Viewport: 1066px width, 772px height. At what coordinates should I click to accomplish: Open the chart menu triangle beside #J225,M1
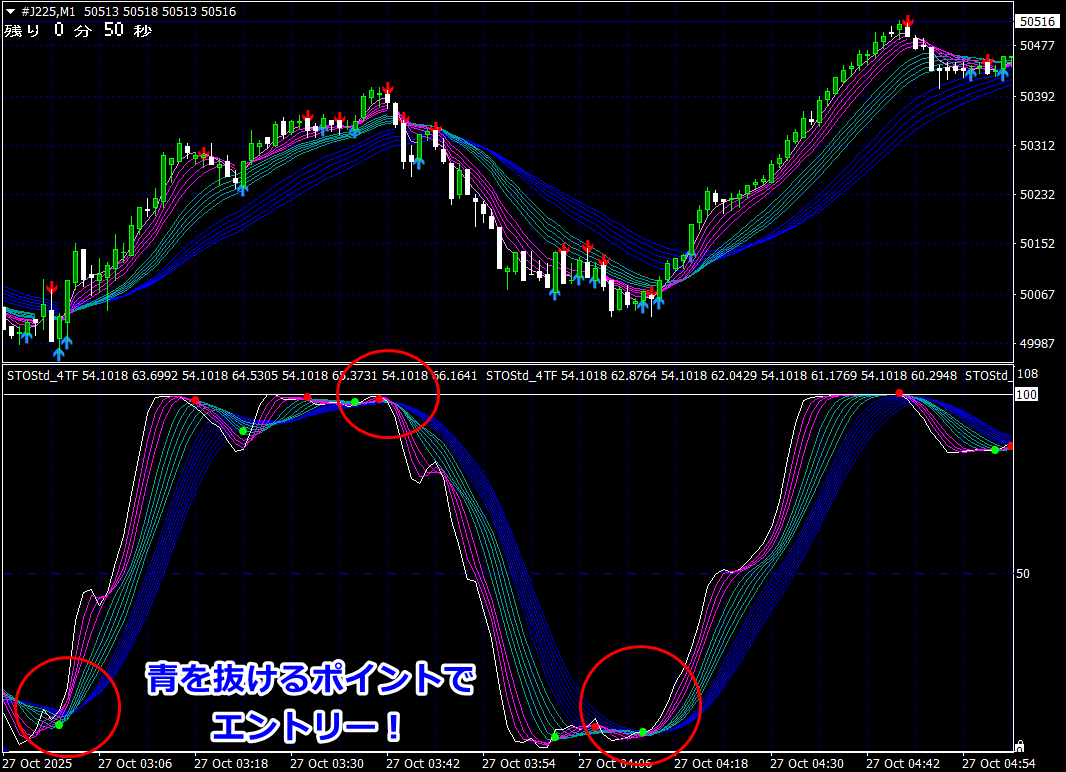point(10,12)
